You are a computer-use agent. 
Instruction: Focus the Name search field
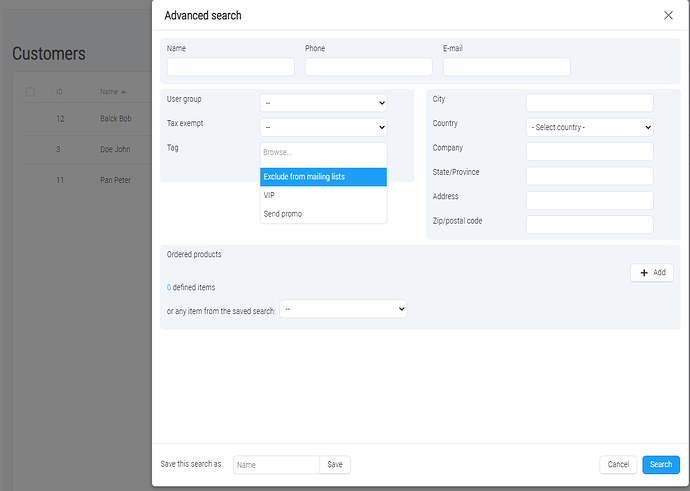230,67
